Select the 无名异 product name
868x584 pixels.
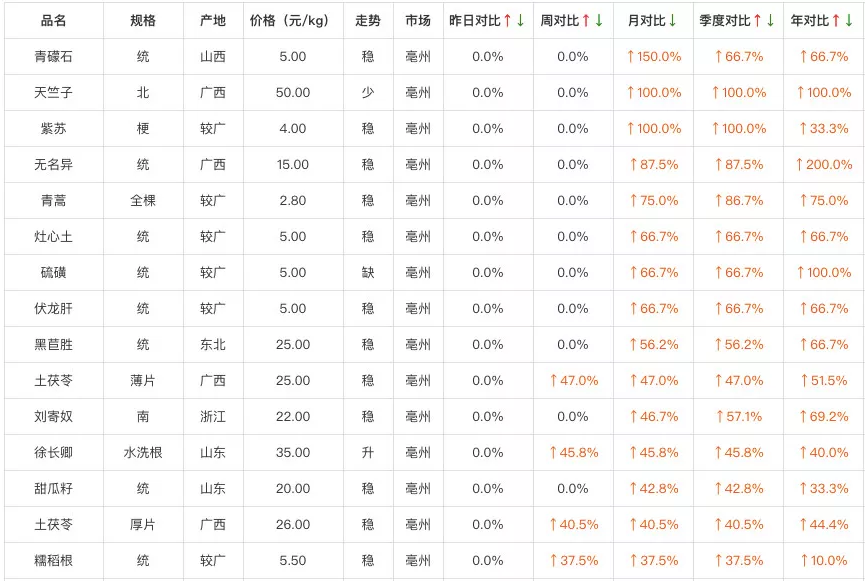coord(53,165)
